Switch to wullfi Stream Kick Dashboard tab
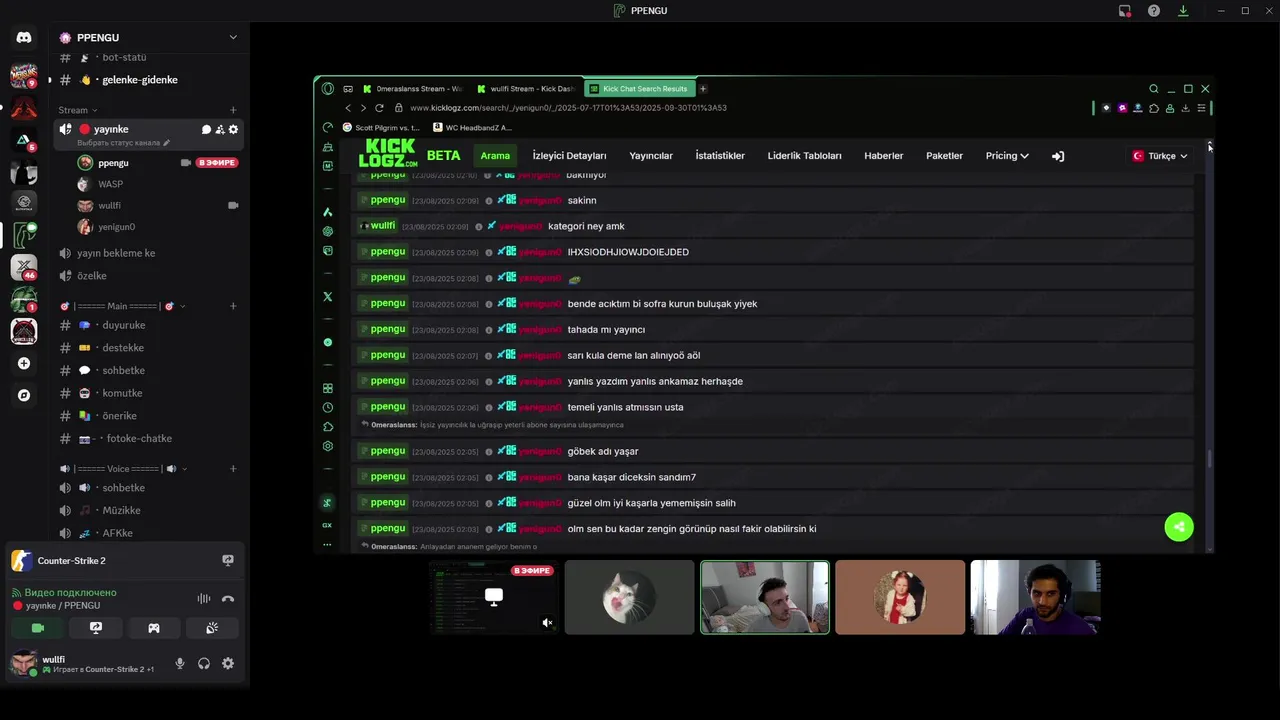 (x=527, y=89)
